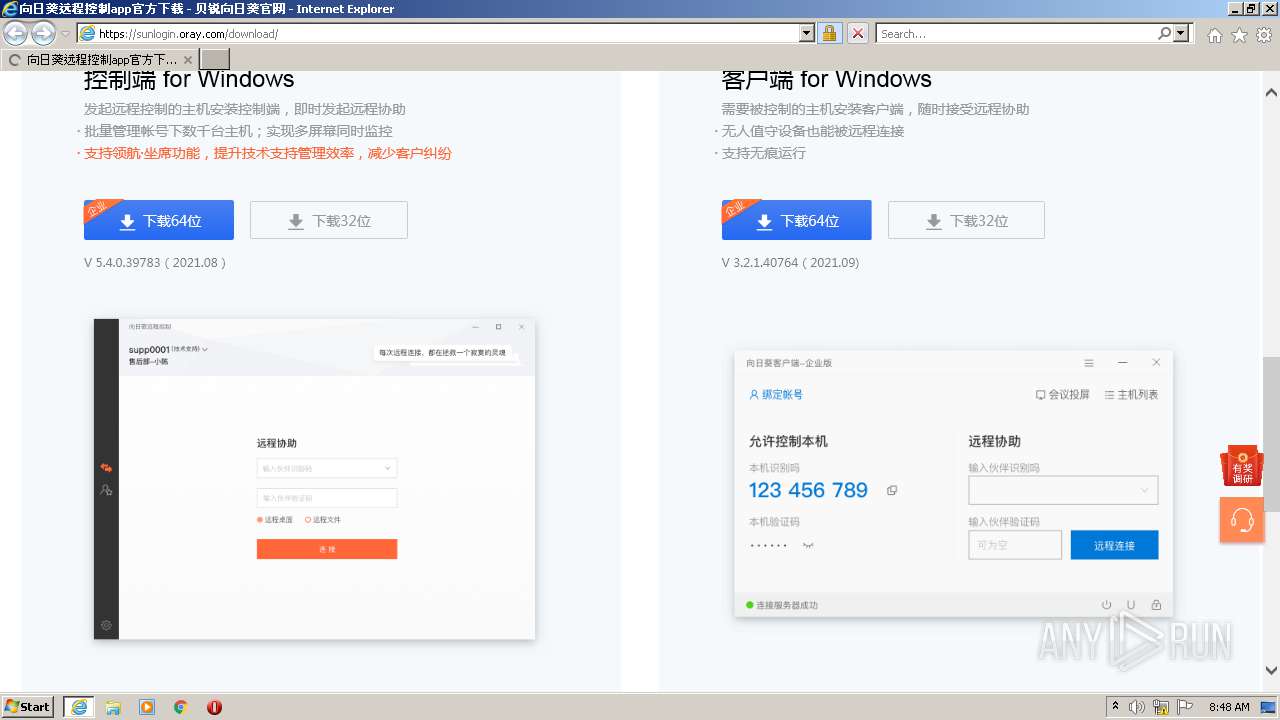Open the orange customer service headset icon
The height and width of the screenshot is (720, 1280).
point(1242,520)
